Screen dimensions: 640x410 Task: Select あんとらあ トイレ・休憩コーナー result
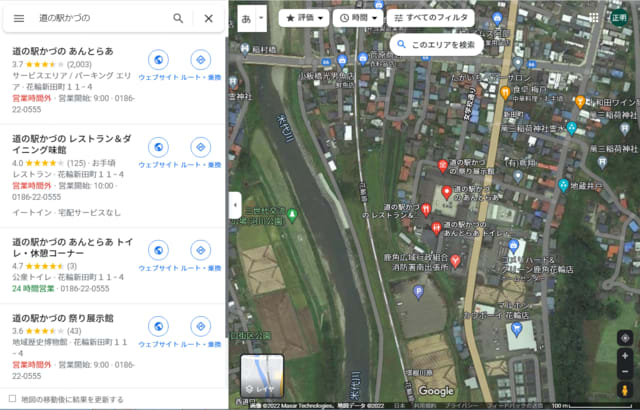point(72,248)
